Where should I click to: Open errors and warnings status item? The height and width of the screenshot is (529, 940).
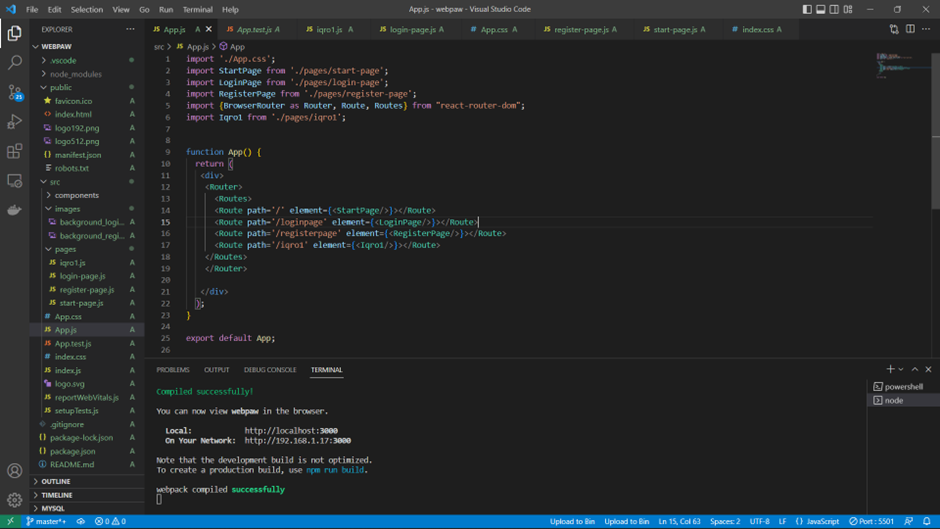(110, 522)
